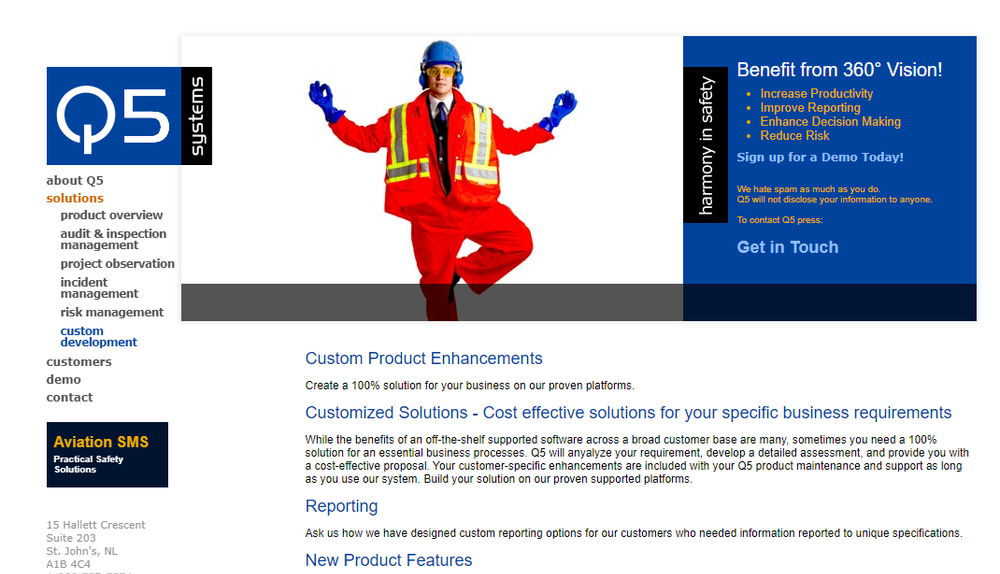The height and width of the screenshot is (574, 1000).
Task: Click the Aviation SMS banner
Action: [107, 455]
